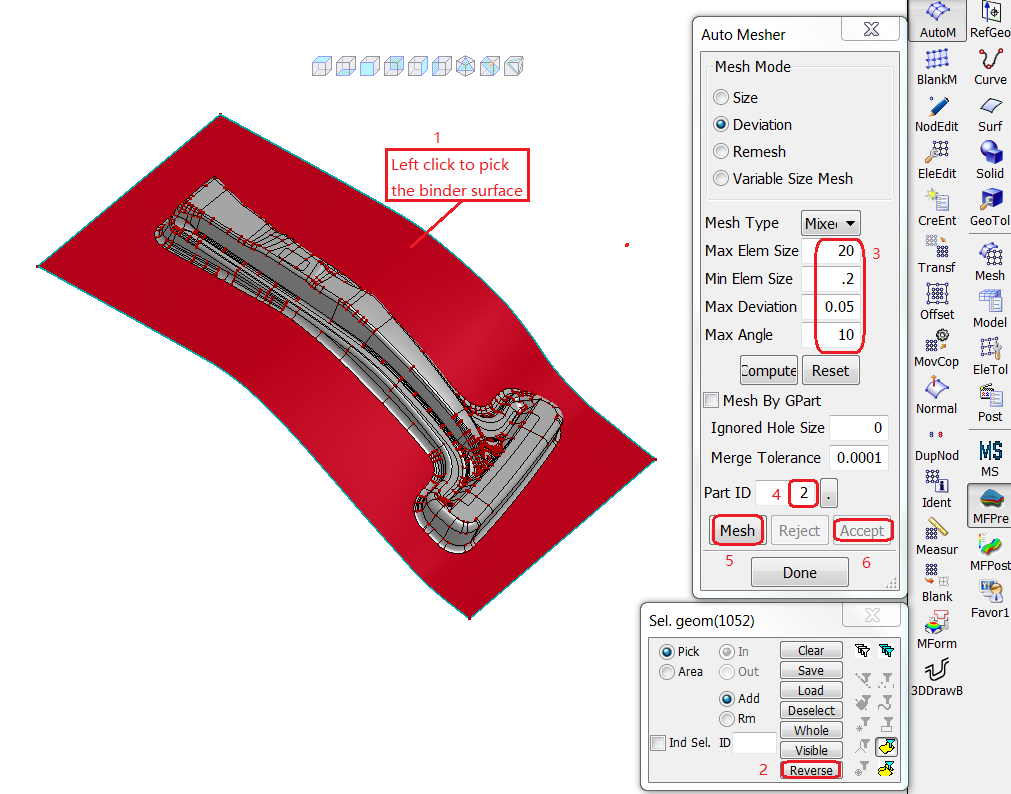Screen dimensions: 1011x794
Task: Click the Ignored Hole Size field
Action: coord(859,428)
